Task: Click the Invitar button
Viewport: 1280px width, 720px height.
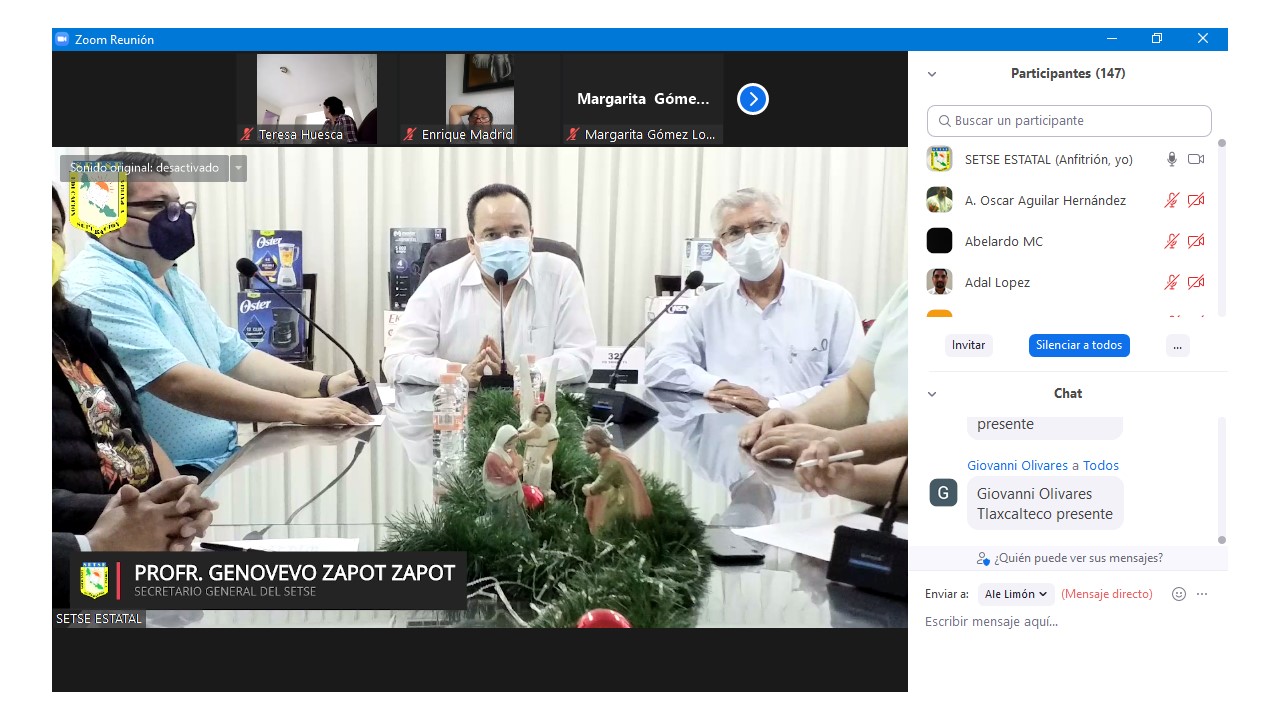Action: pos(968,345)
